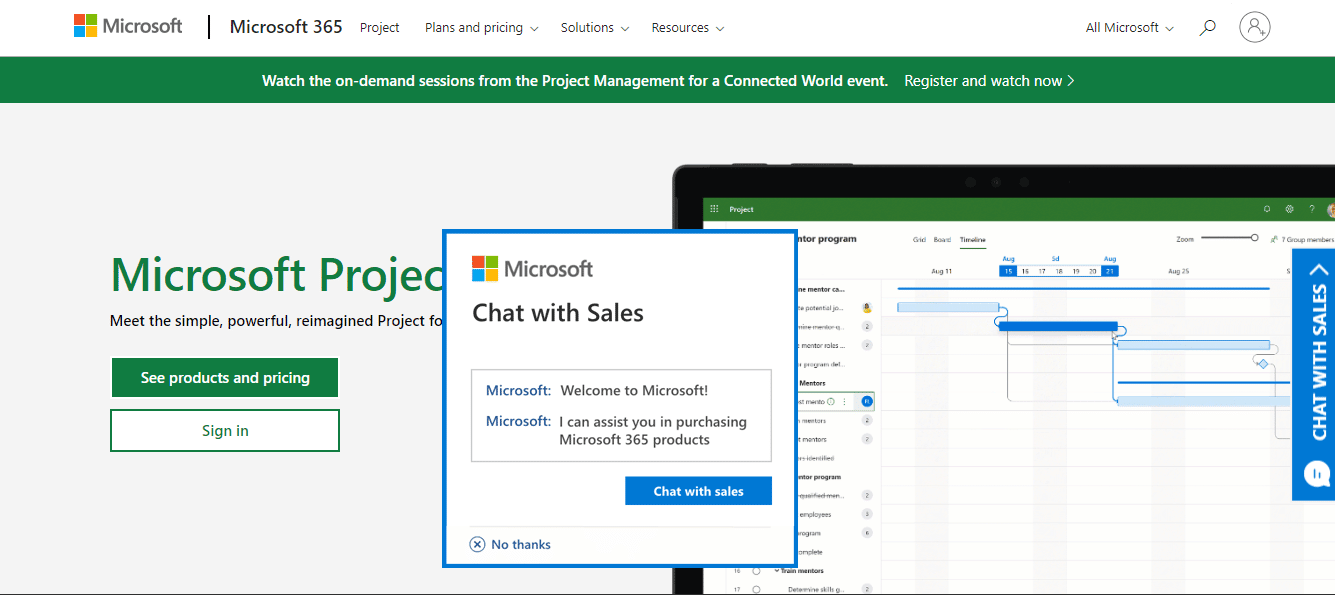Viewport: 1335px width, 595px height.
Task: Expand the Resources menu
Action: (688, 28)
